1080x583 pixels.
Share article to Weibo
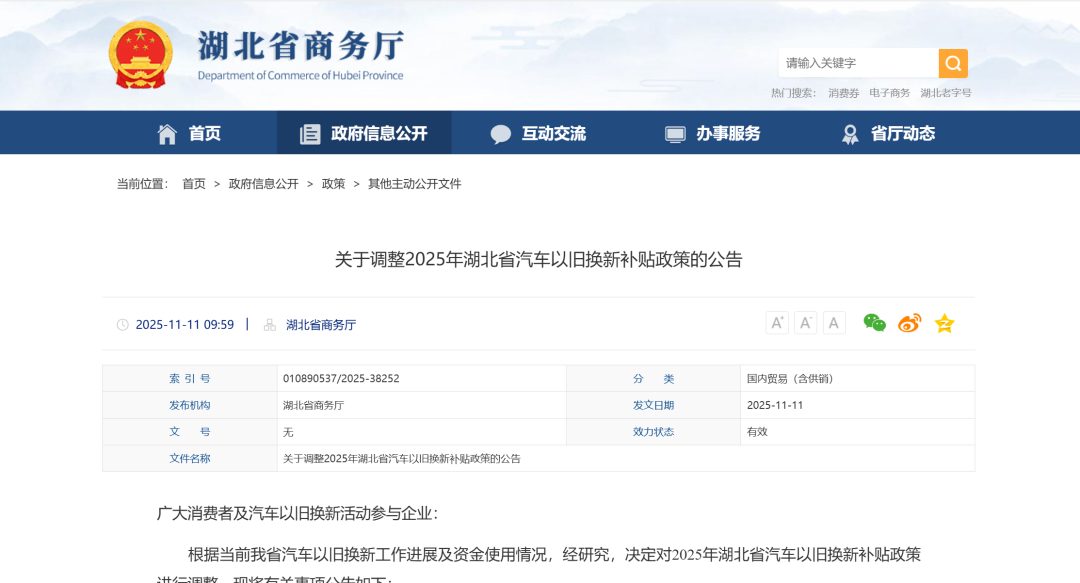[909, 323]
